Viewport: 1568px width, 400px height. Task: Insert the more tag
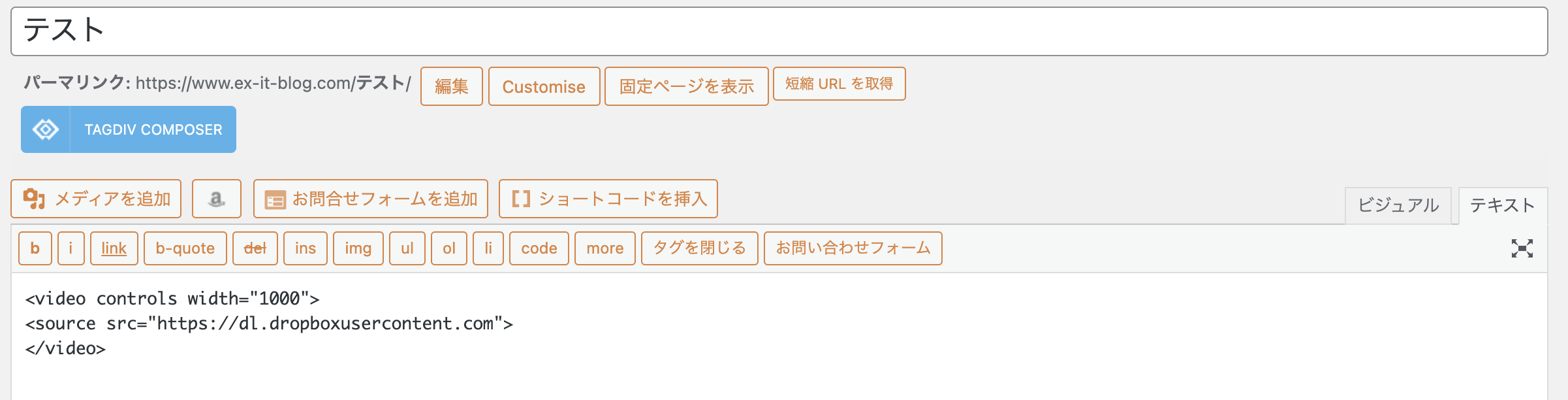tap(605, 248)
